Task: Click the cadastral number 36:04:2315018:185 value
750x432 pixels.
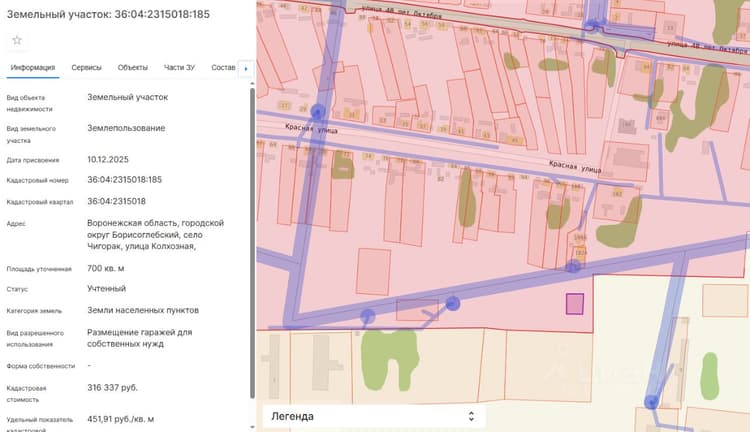Action: 124,180
